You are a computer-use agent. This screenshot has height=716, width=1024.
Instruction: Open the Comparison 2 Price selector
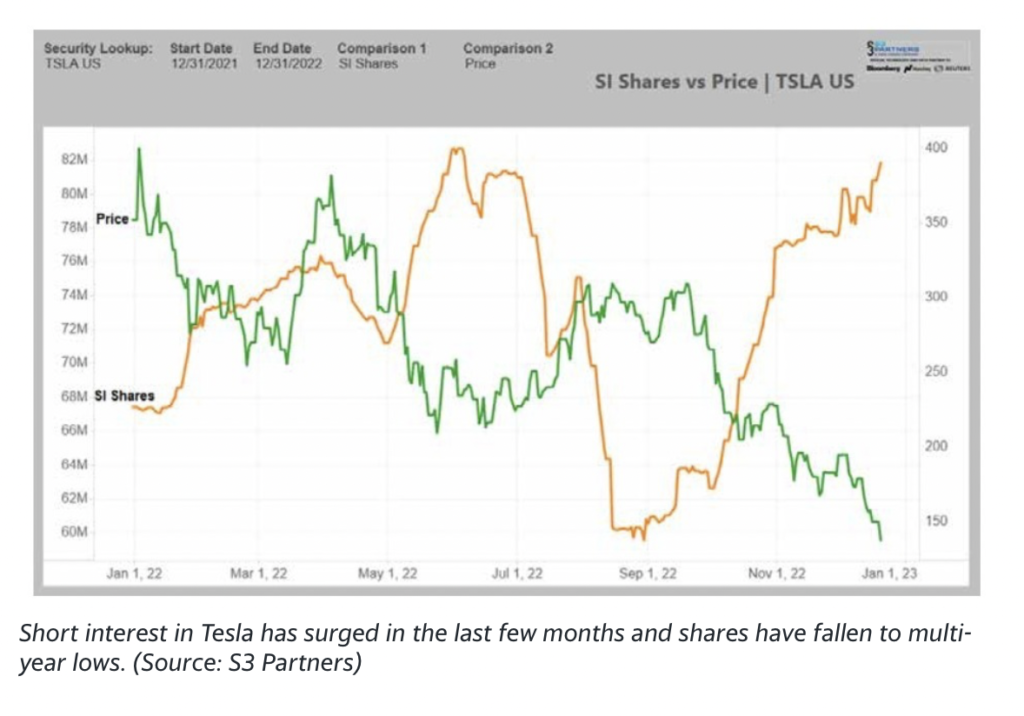click(479, 63)
